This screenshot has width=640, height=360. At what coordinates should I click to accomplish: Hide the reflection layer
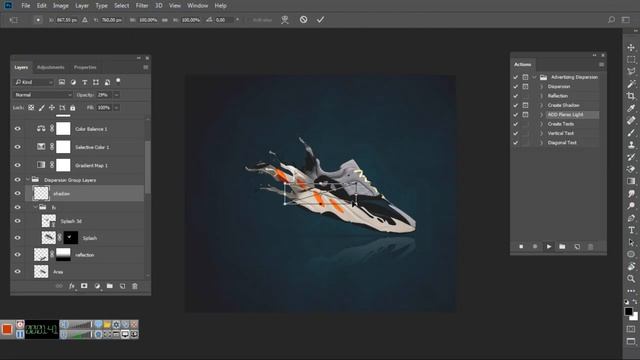pyautogui.click(x=18, y=255)
